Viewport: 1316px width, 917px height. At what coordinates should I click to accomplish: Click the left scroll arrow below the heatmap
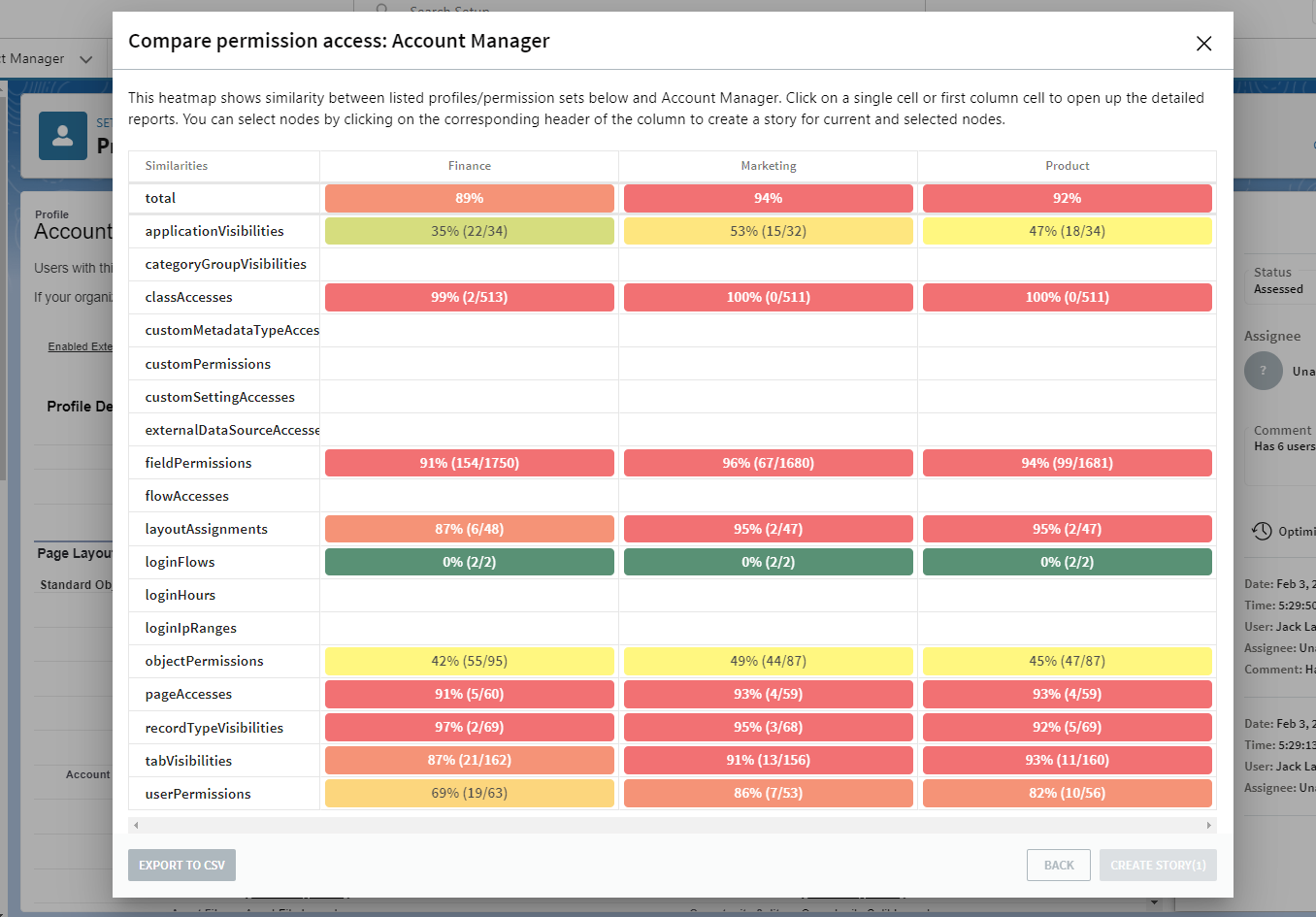pyautogui.click(x=135, y=824)
